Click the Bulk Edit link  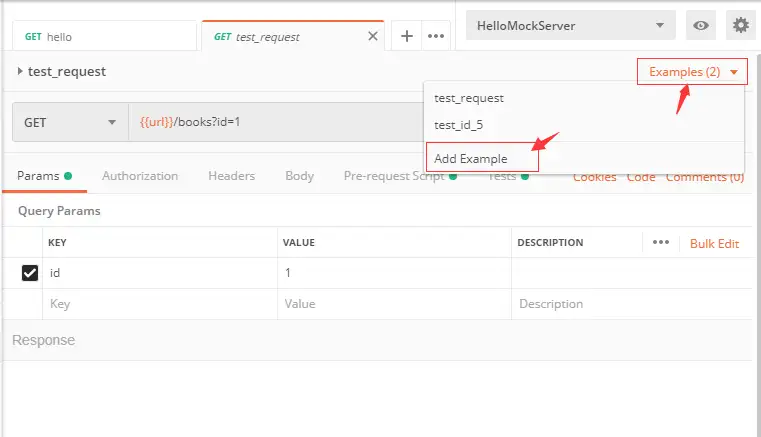[x=714, y=243]
